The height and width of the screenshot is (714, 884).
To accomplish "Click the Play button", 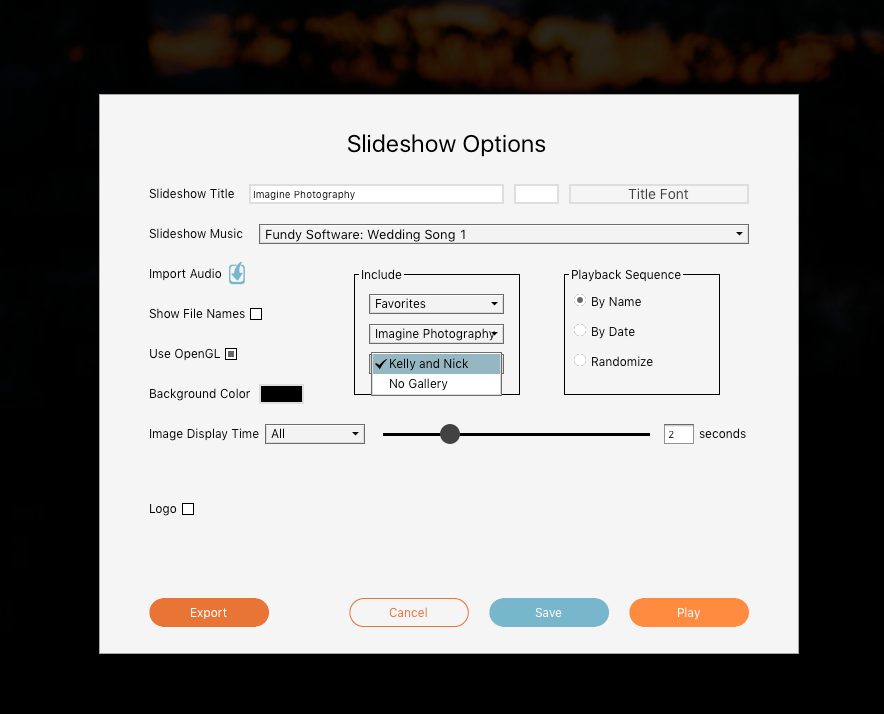I will coord(689,612).
